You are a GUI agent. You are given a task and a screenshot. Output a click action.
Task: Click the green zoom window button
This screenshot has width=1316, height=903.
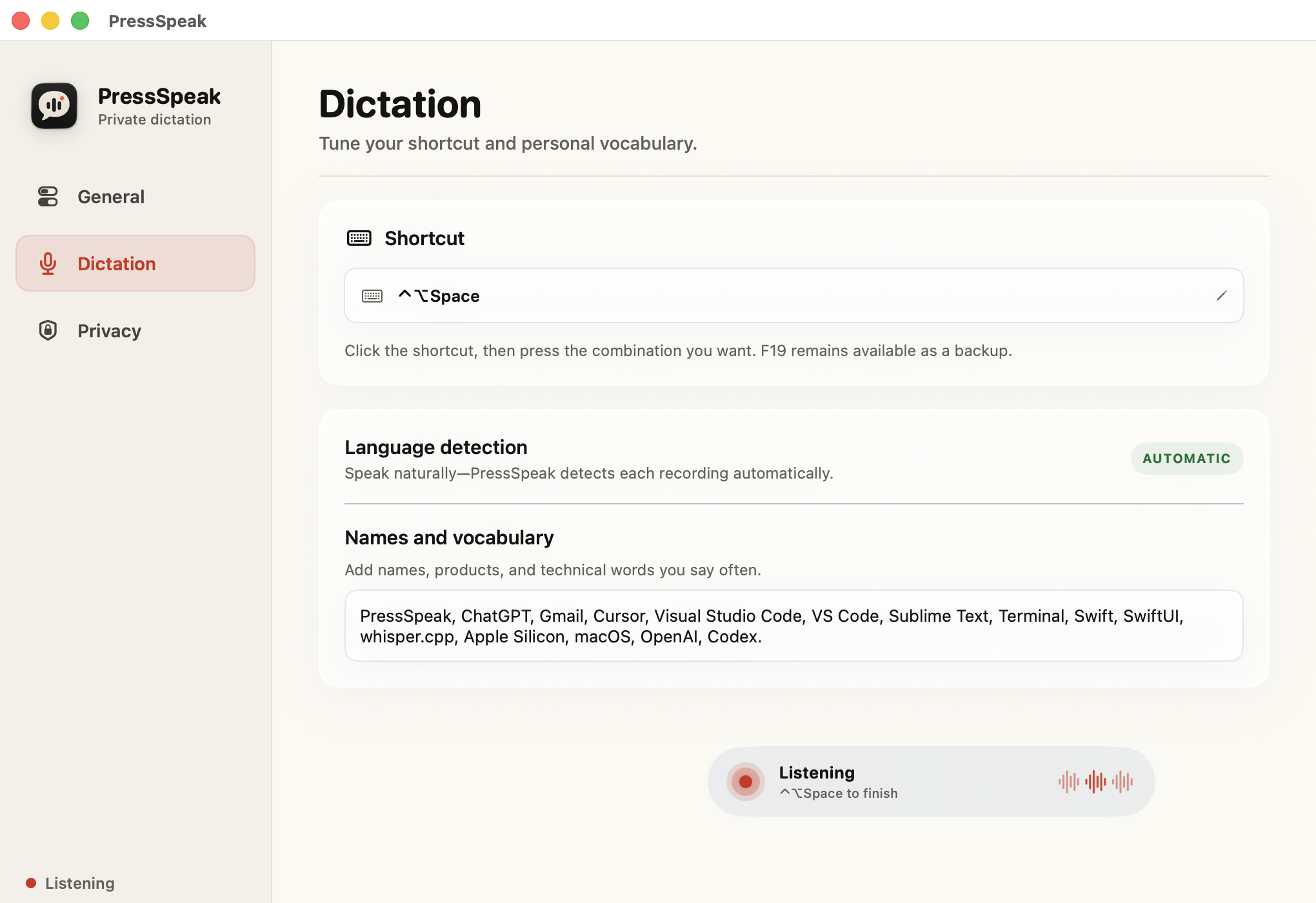pyautogui.click(x=80, y=21)
